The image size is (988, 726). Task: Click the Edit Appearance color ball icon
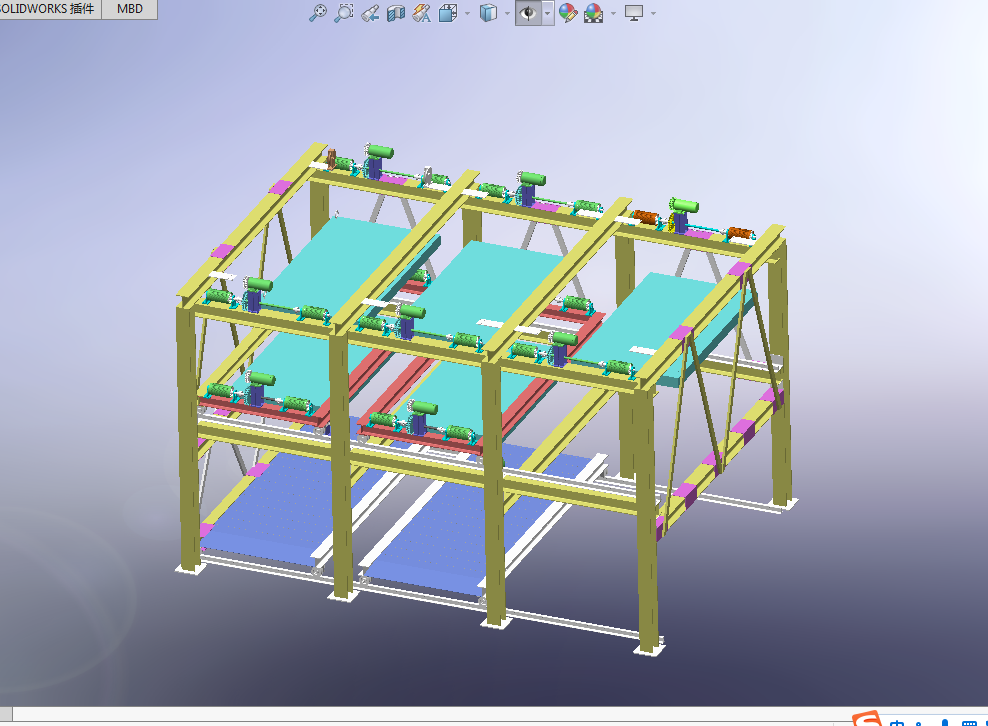568,13
